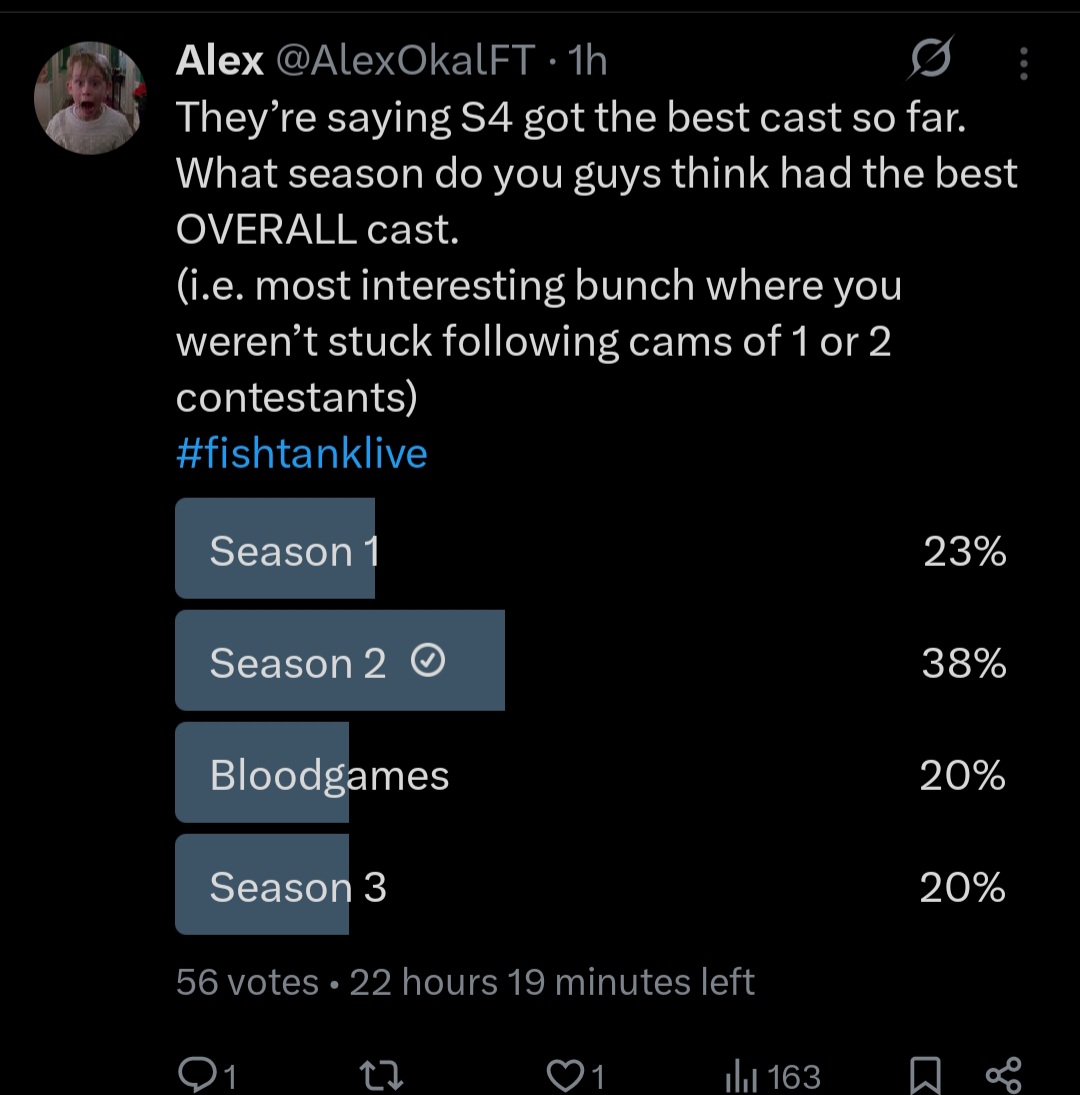Image resolution: width=1080 pixels, height=1095 pixels.
Task: Click the checkmark beside Season 2
Action: (x=428, y=661)
